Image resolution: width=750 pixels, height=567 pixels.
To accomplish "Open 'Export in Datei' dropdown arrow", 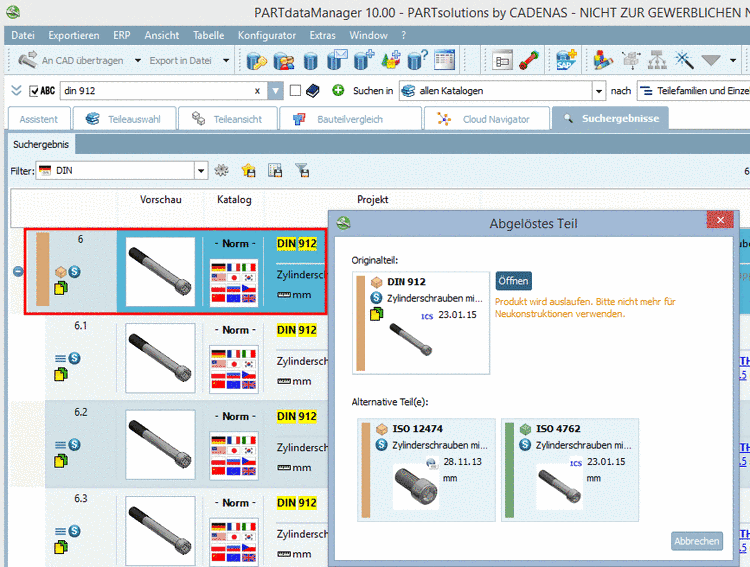I will tap(226, 61).
